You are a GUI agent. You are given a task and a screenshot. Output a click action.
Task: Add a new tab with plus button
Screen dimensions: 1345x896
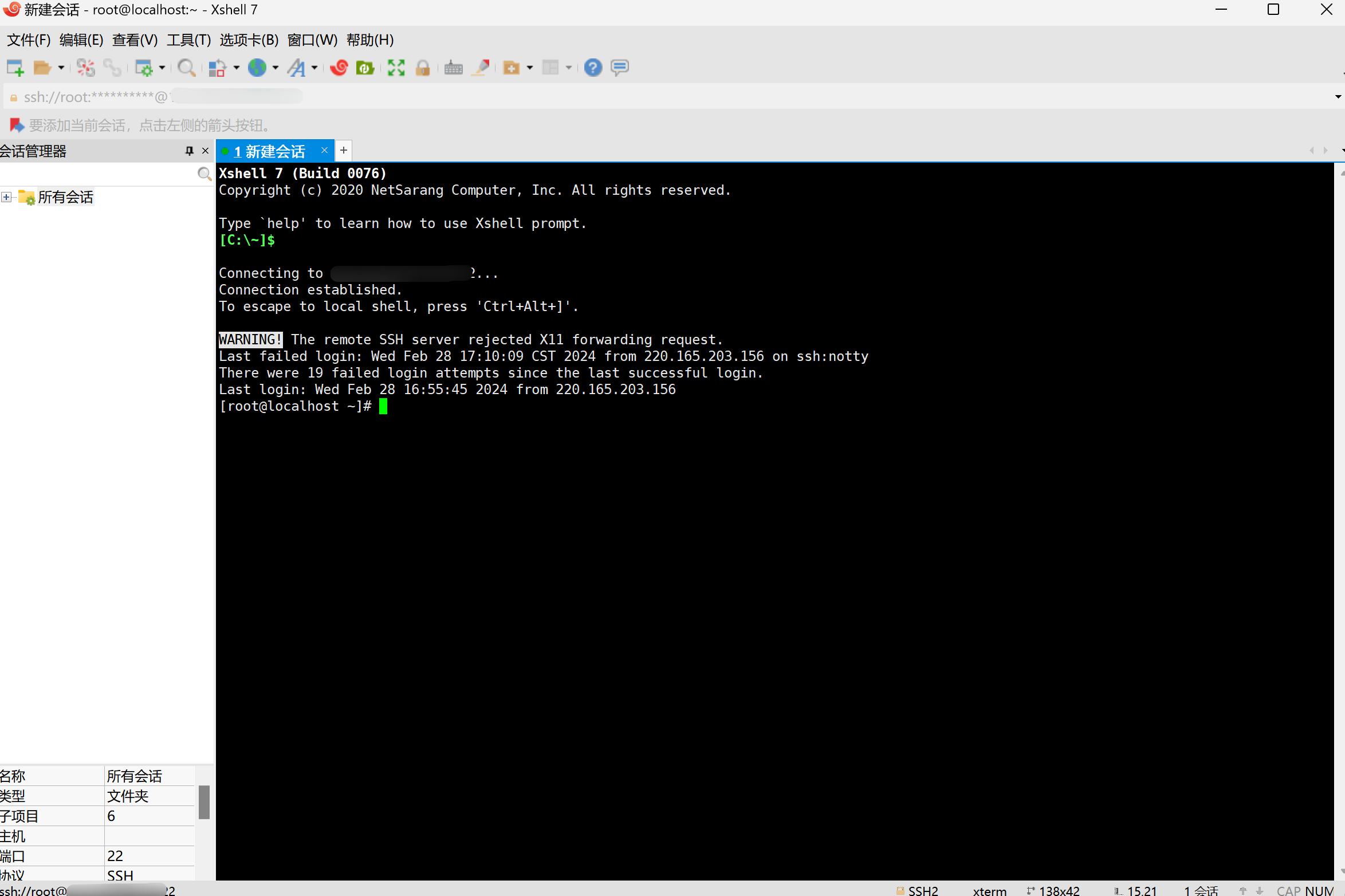344,150
